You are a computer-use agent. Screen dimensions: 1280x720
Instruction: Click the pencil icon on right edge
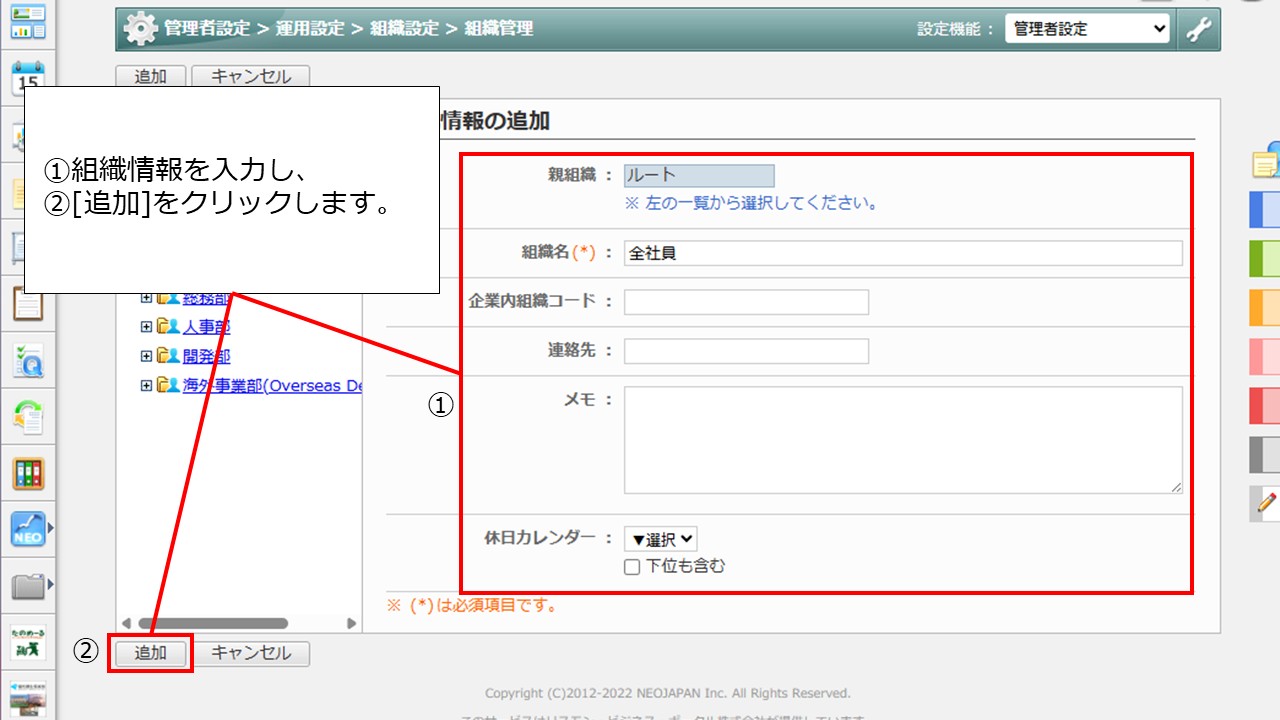click(1267, 502)
